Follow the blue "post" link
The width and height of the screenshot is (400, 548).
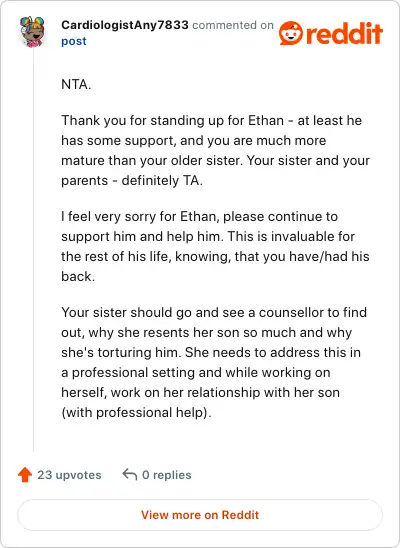(x=74, y=41)
